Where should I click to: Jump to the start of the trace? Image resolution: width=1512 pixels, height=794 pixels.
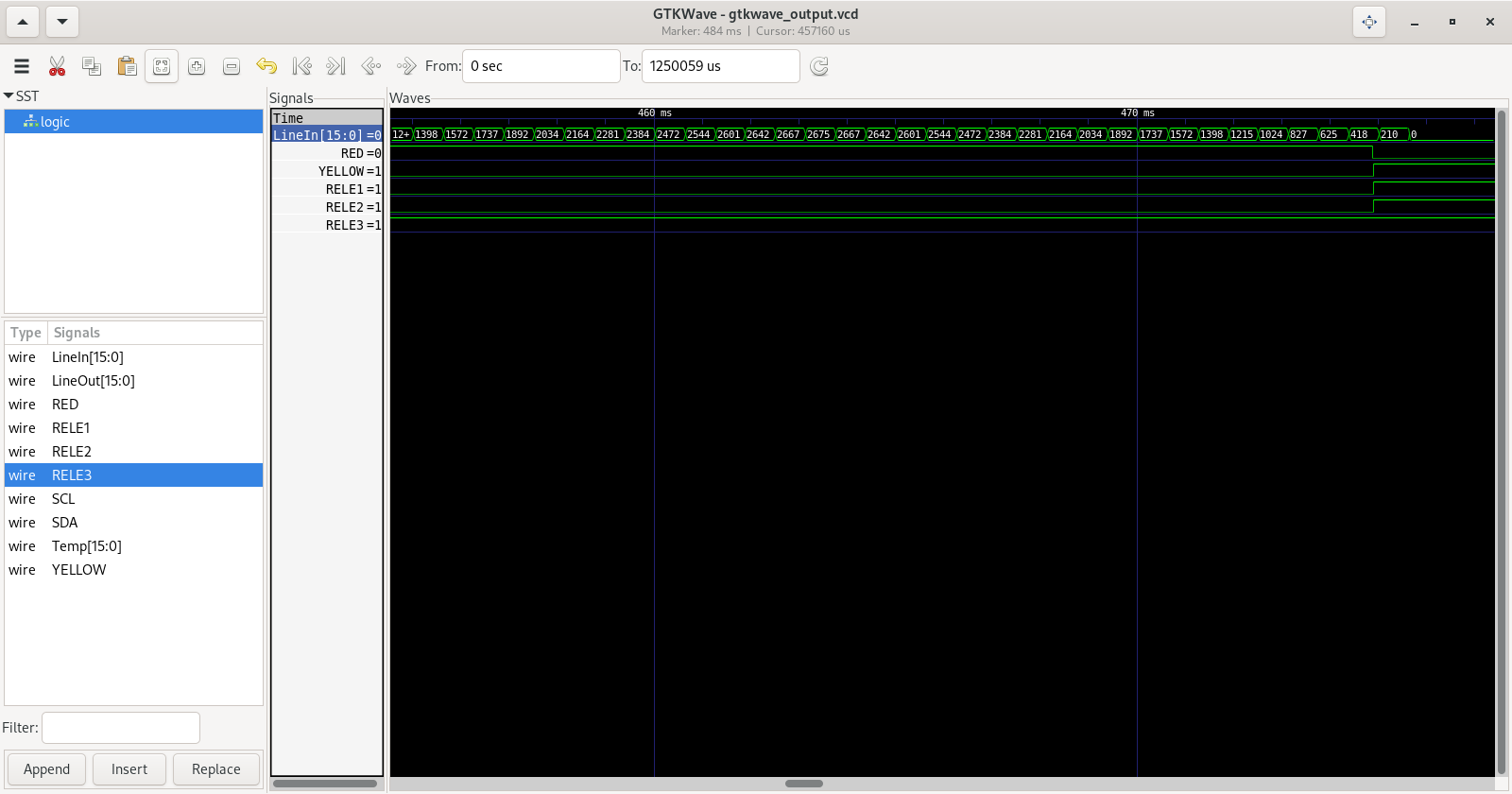click(x=301, y=66)
